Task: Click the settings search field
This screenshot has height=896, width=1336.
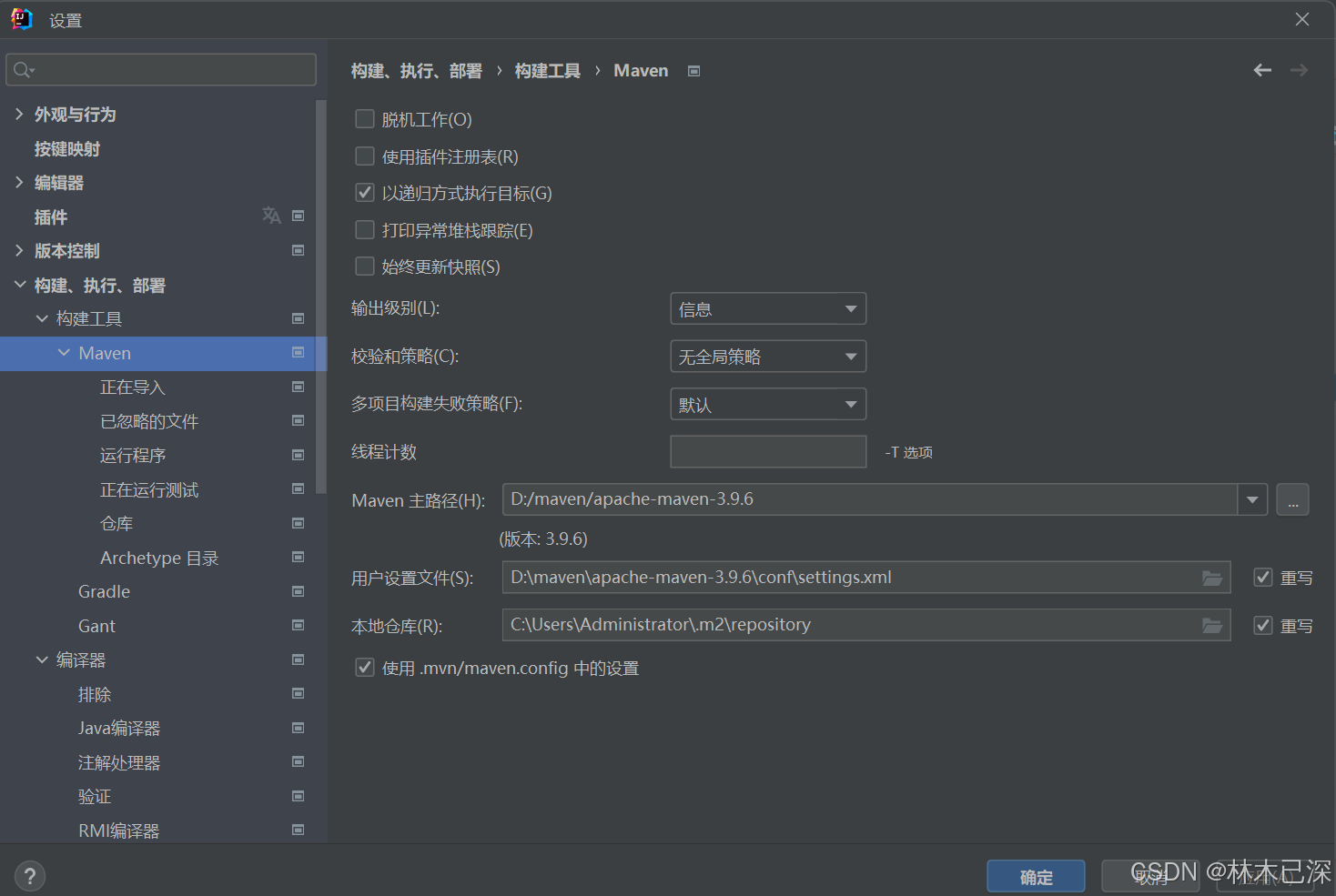Action: (161, 70)
